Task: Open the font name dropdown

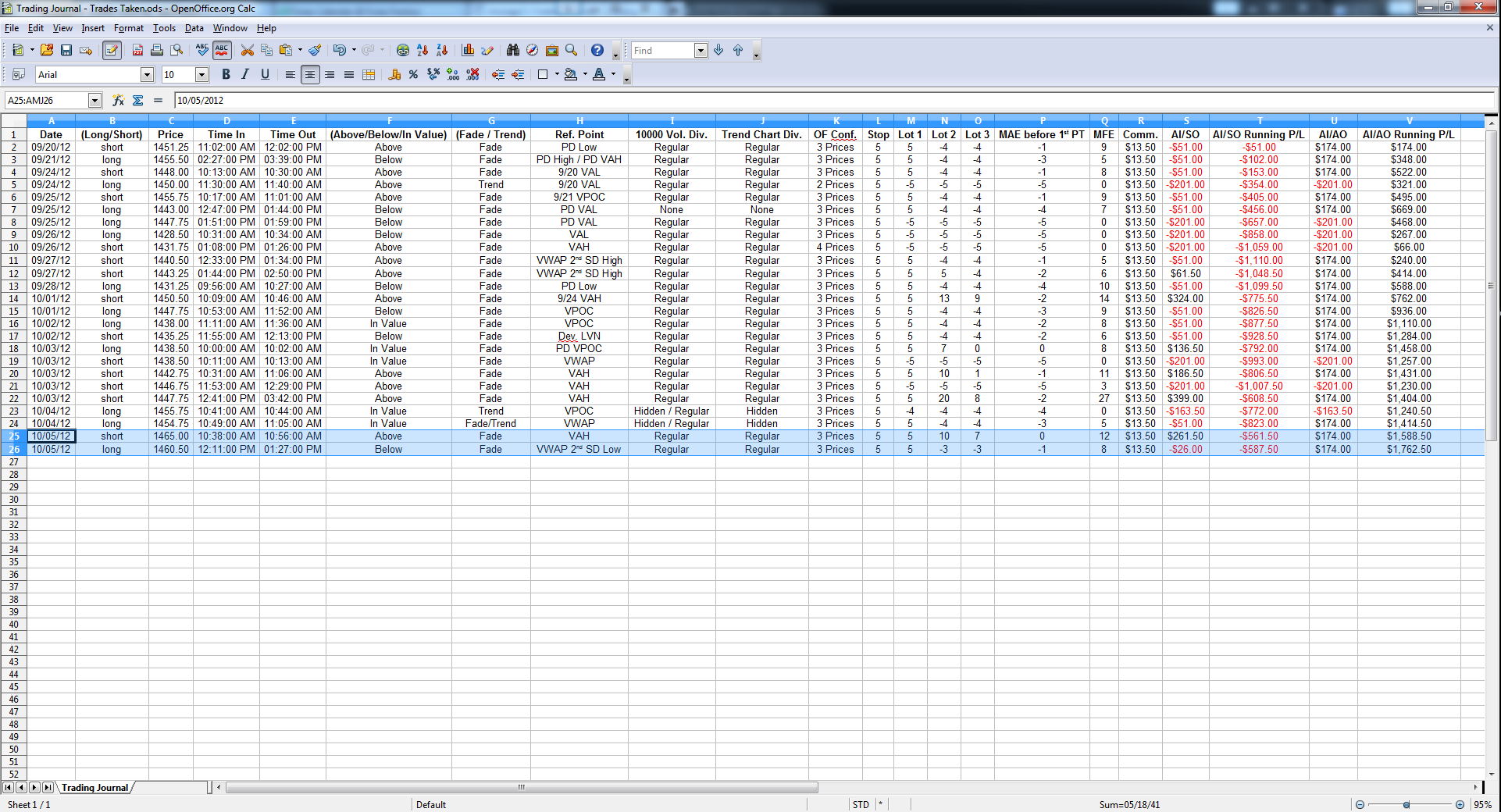Action: click(147, 74)
